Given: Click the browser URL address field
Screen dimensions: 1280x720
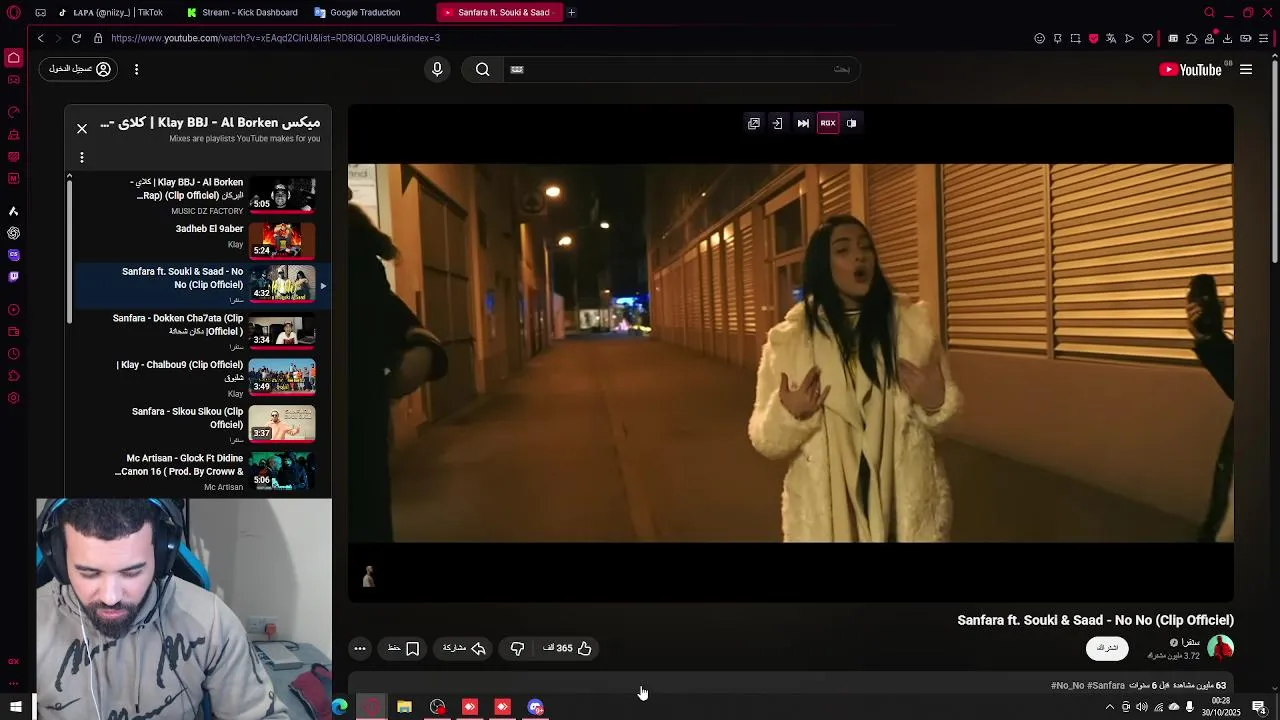Looking at the screenshot, I should coord(560,38).
